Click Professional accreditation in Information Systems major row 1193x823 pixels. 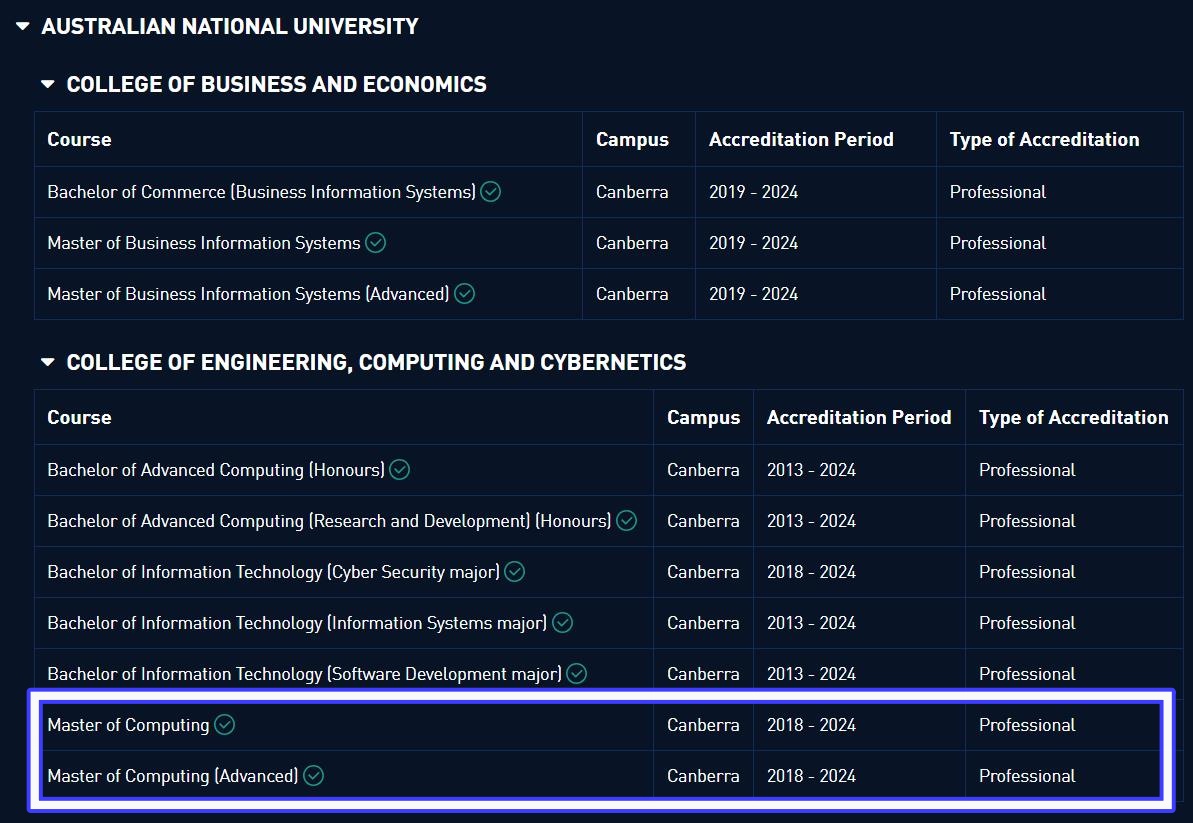(1027, 623)
